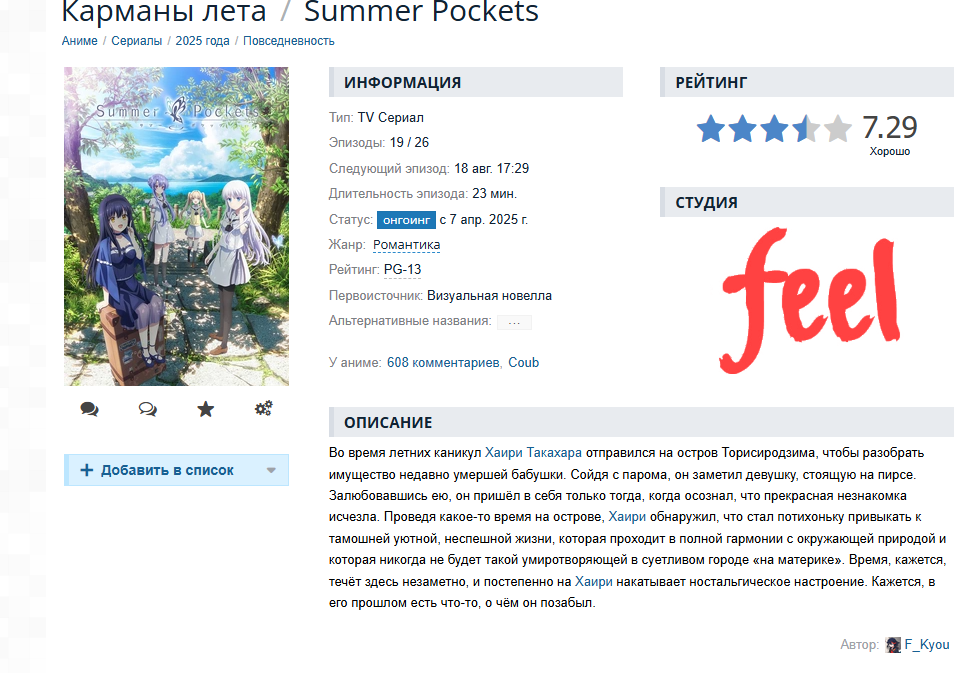Click the outlined speech bubbles discussion icon
This screenshot has height=673, width=961.
[x=148, y=409]
